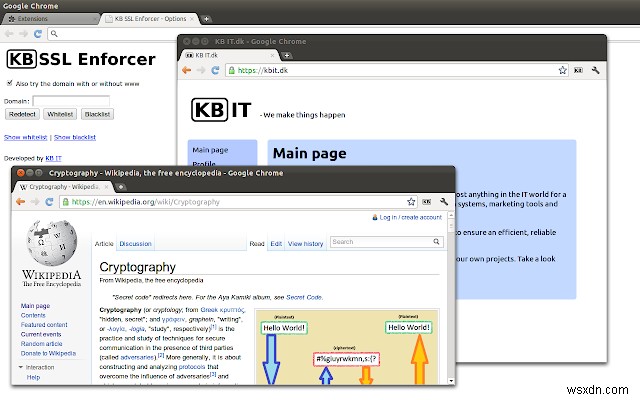This screenshot has height=400, width=640.
Task: Click the down arrow on Wikipedia's scrollbar
Action: coord(451,380)
